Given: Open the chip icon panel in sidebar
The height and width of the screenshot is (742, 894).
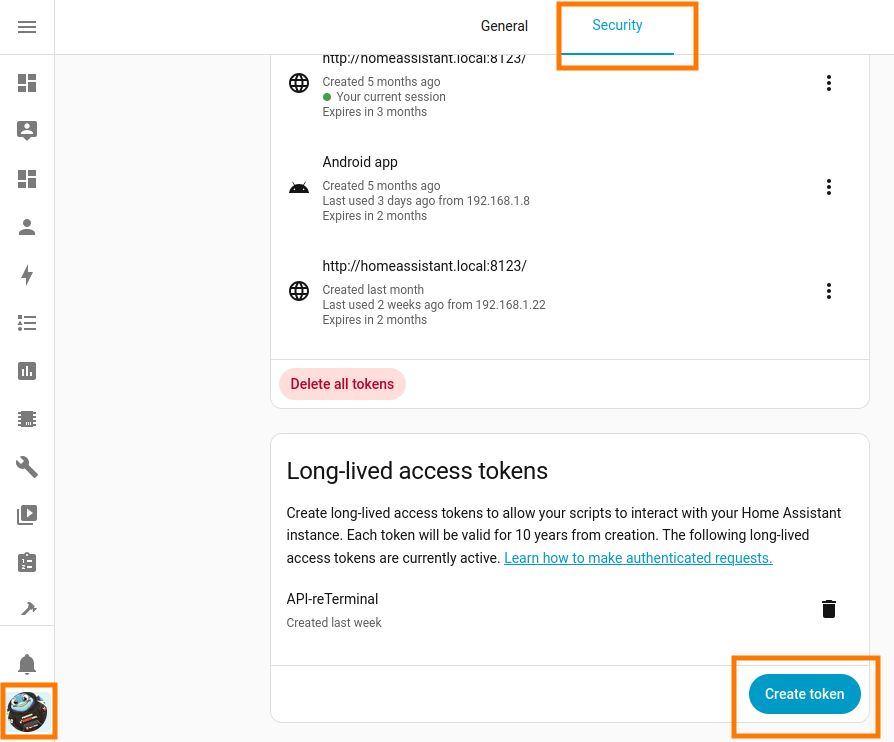Looking at the screenshot, I should (27, 419).
